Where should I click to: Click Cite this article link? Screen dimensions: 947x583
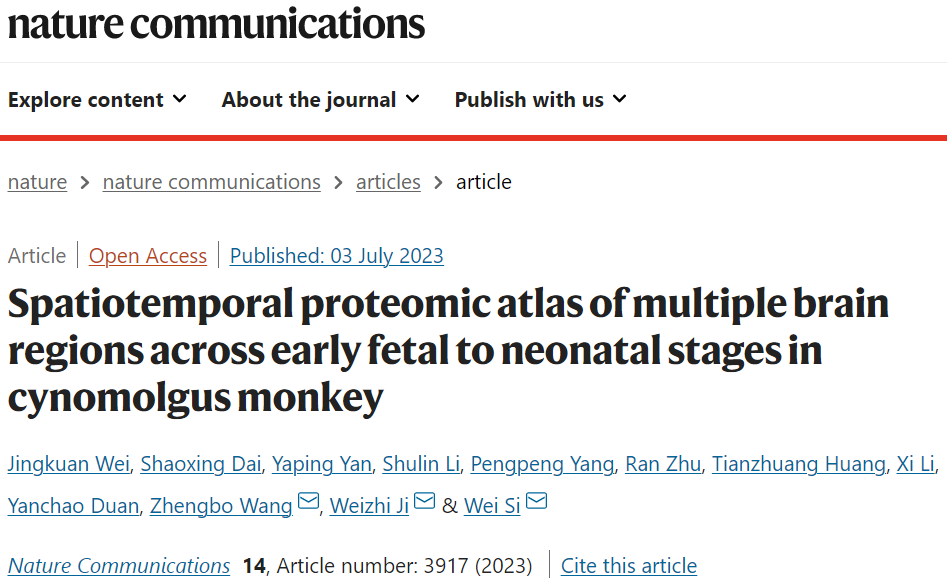coord(629,566)
